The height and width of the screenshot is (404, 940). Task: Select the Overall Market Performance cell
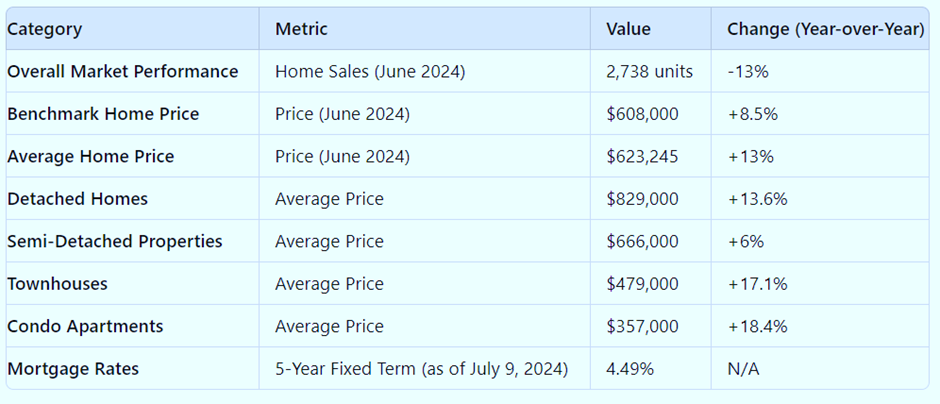tap(122, 72)
